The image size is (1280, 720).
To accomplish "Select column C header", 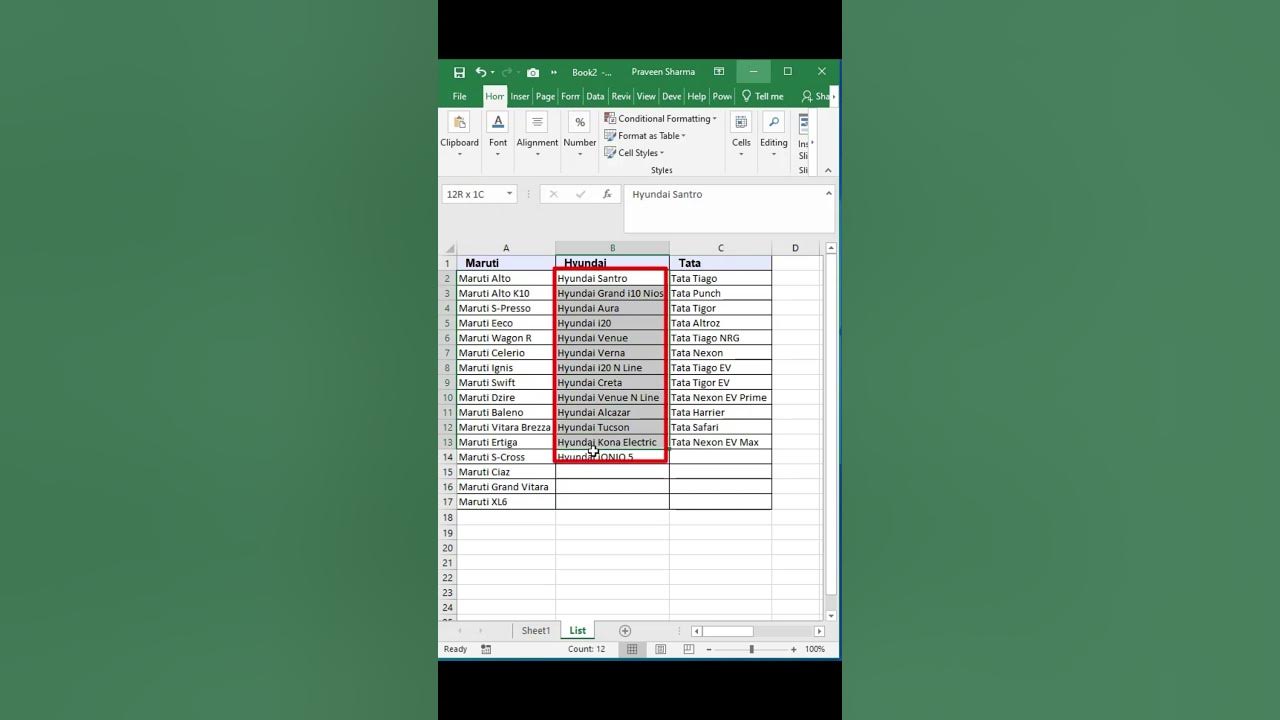I will coord(720,248).
